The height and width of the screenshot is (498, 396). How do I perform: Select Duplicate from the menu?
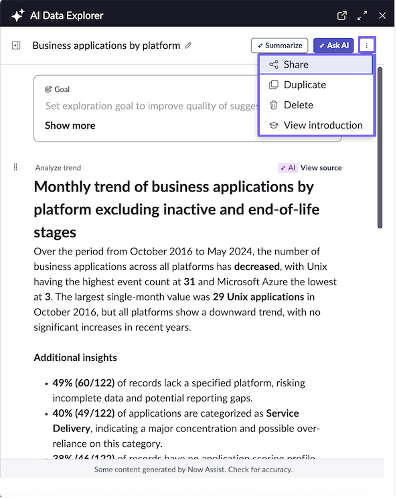tap(316, 85)
